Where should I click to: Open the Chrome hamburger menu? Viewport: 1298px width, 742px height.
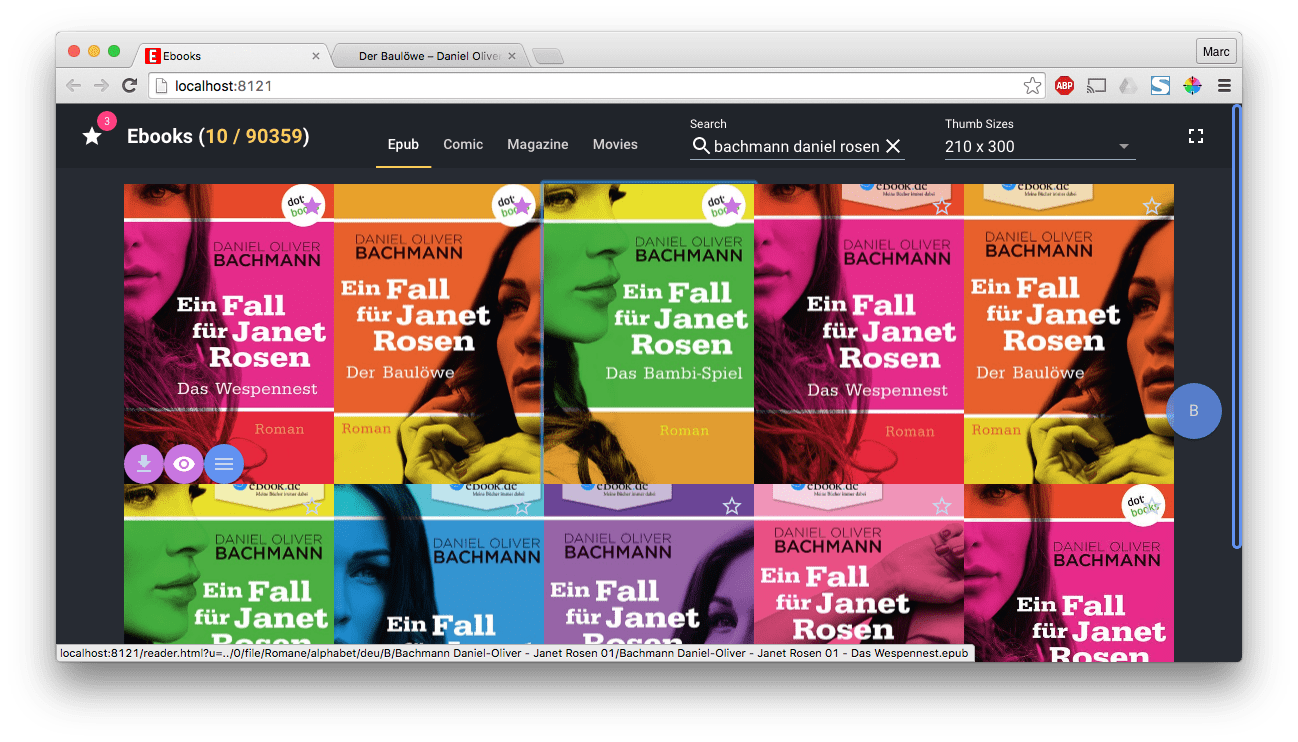pos(1224,86)
